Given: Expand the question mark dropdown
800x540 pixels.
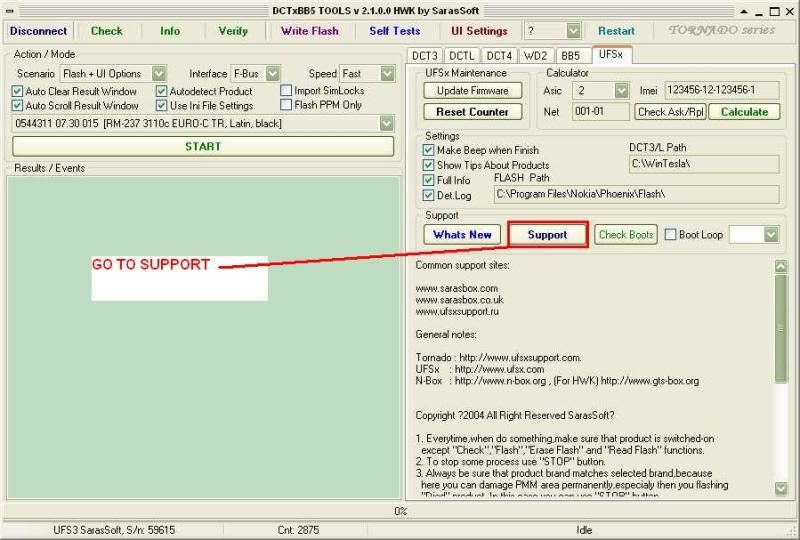Looking at the screenshot, I should (x=573, y=31).
